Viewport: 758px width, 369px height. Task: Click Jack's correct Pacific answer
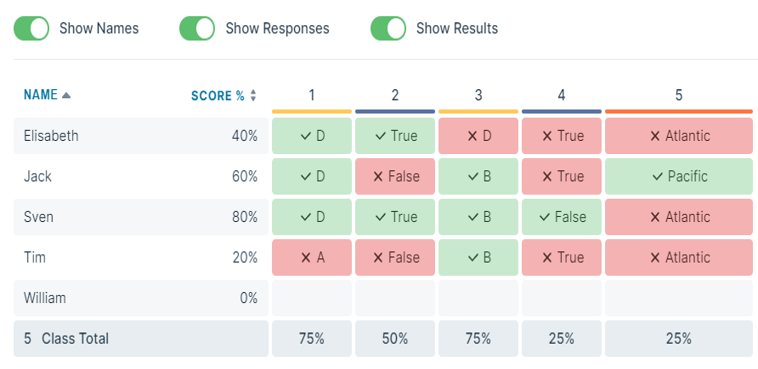coord(679,177)
